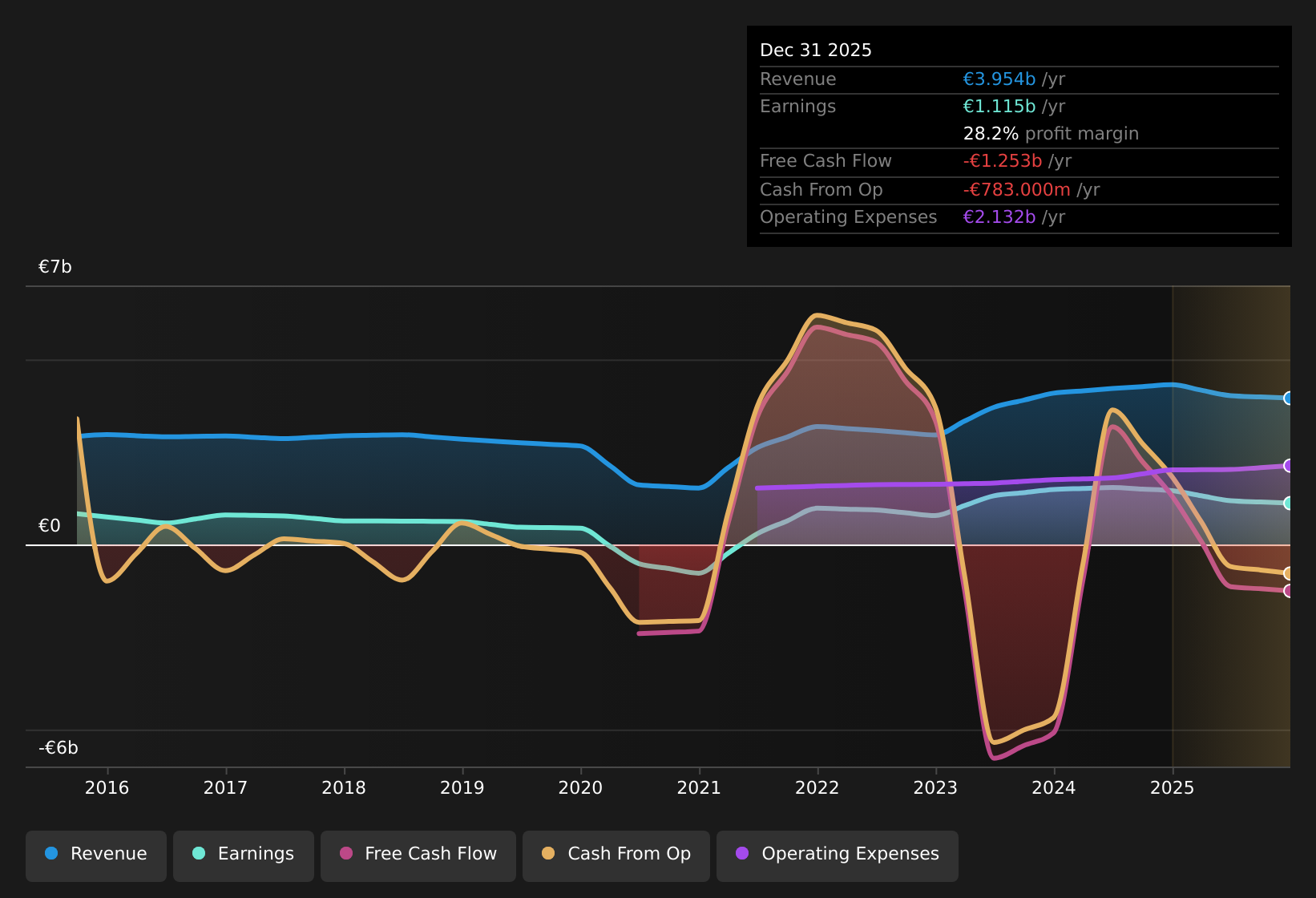The width and height of the screenshot is (1316, 898).
Task: Select the Cash From Op value '-€783.000m'
Action: point(1017,190)
